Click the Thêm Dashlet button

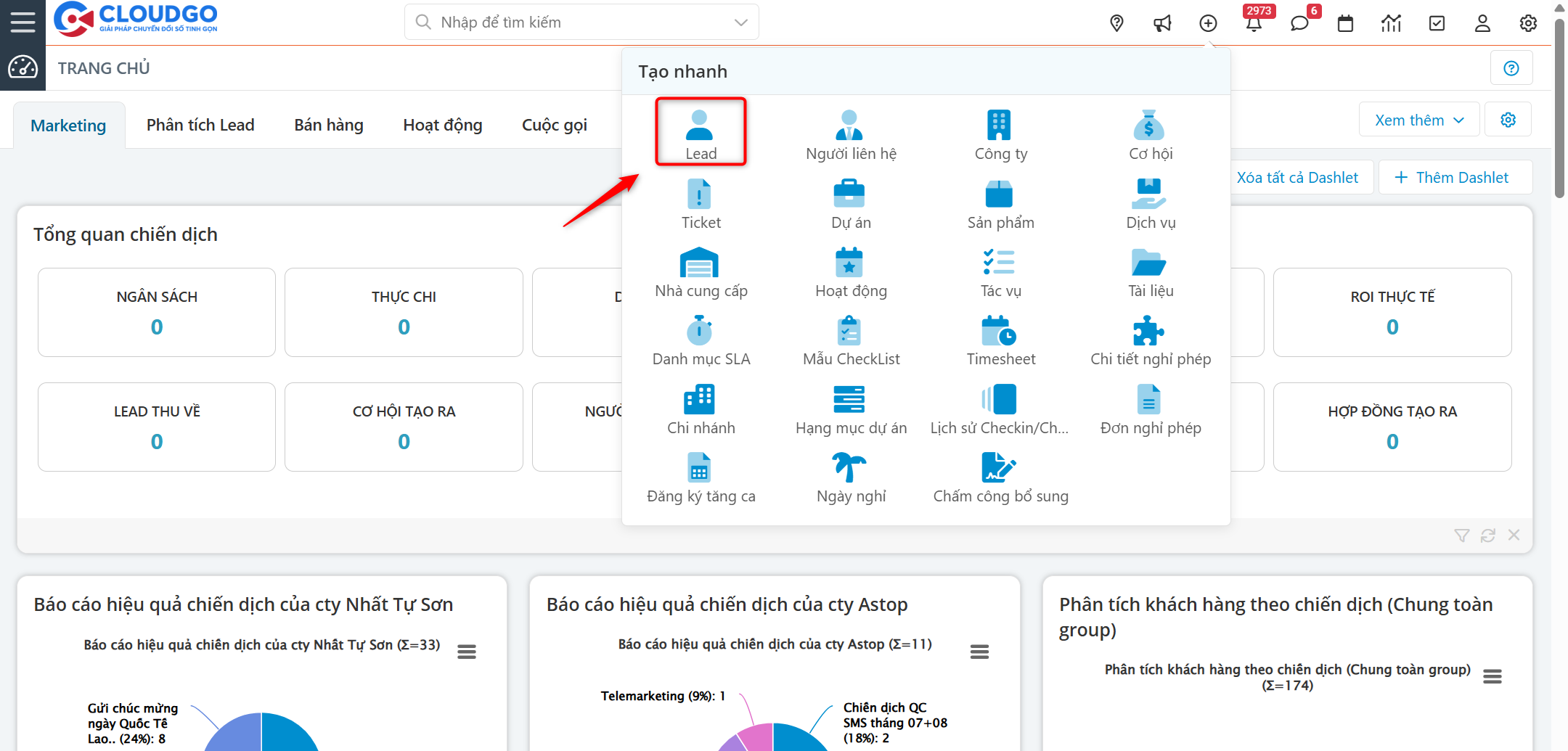[x=1455, y=178]
